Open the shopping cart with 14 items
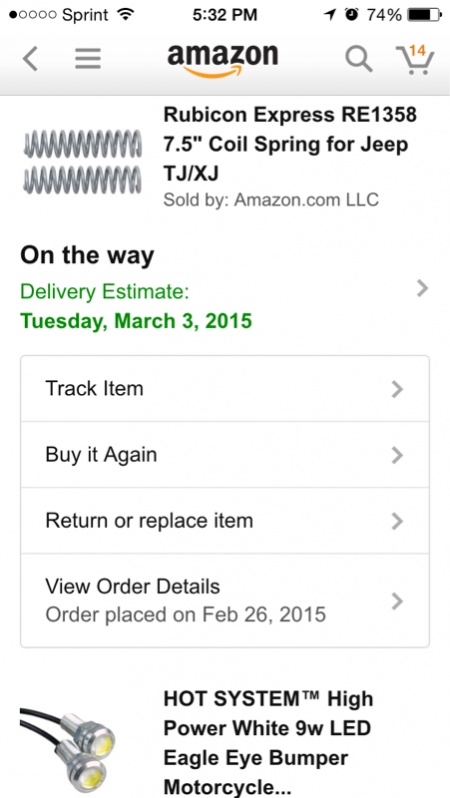The height and width of the screenshot is (798, 450). [415, 60]
